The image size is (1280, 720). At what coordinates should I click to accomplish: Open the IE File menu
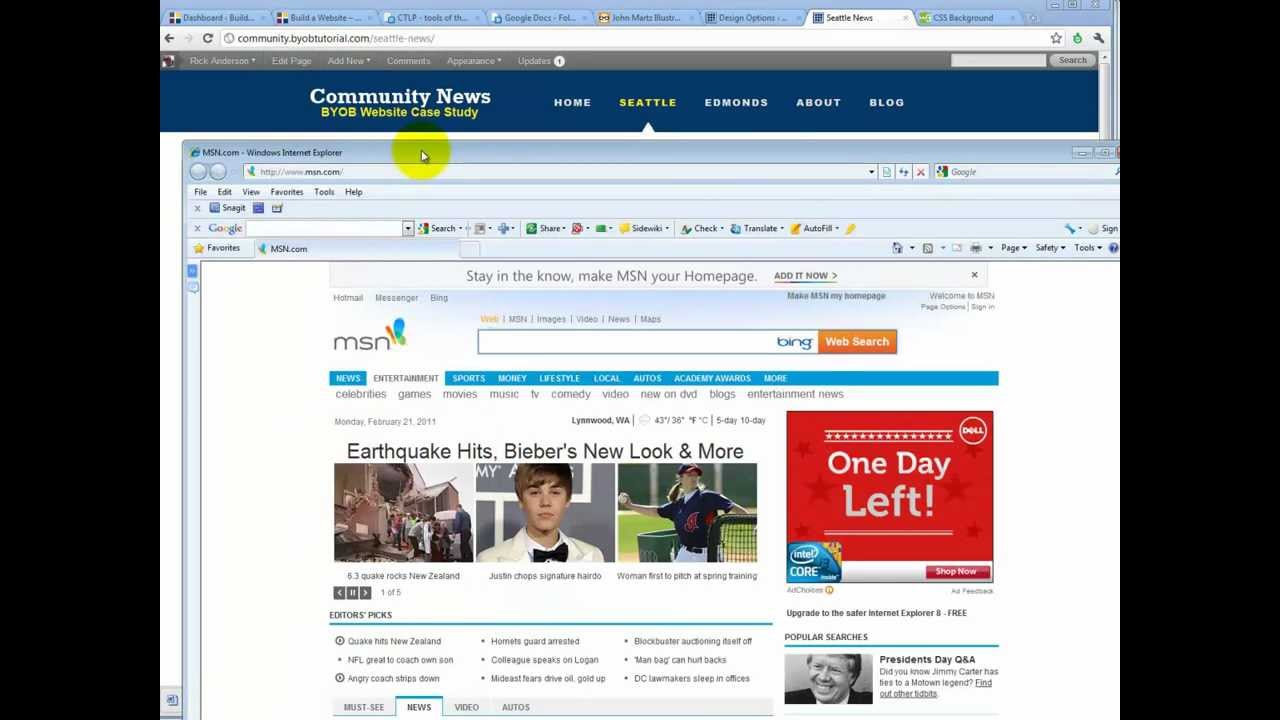(200, 192)
